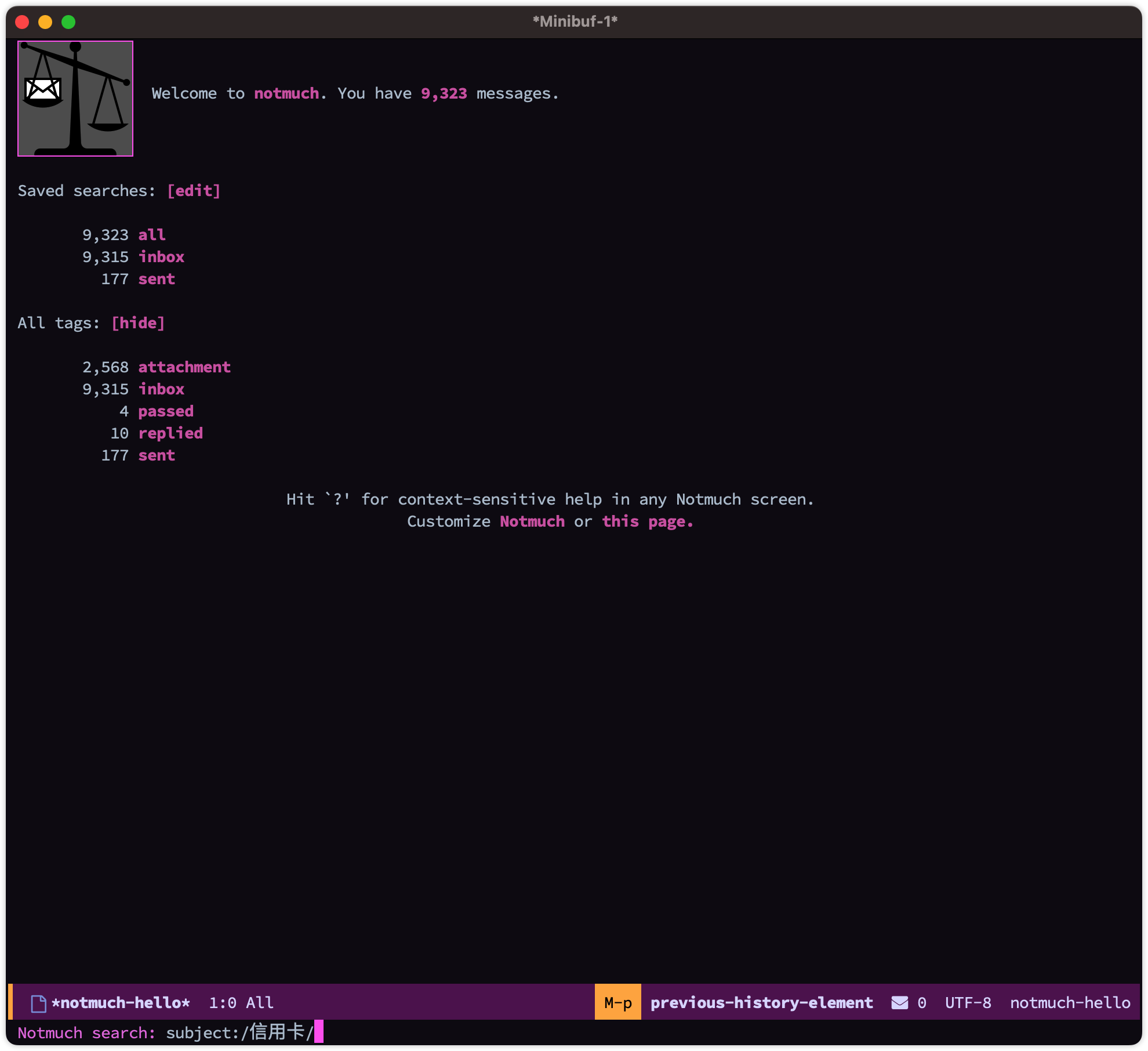This screenshot has width=1148, height=1051.
Task: Click the notmuch-hello major mode name
Action: click(x=1070, y=1003)
